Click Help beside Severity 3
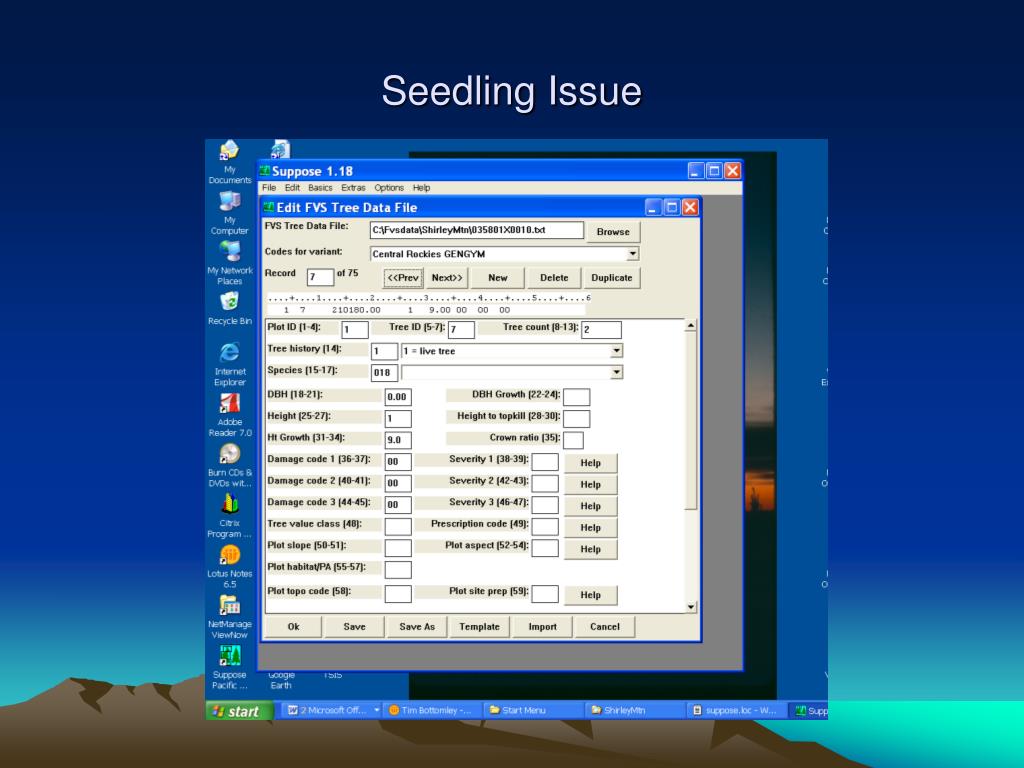This screenshot has width=1024, height=768. 590,506
